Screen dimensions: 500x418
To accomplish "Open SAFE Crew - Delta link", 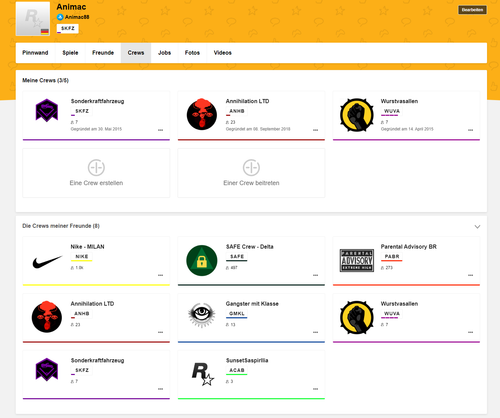I will [x=250, y=247].
